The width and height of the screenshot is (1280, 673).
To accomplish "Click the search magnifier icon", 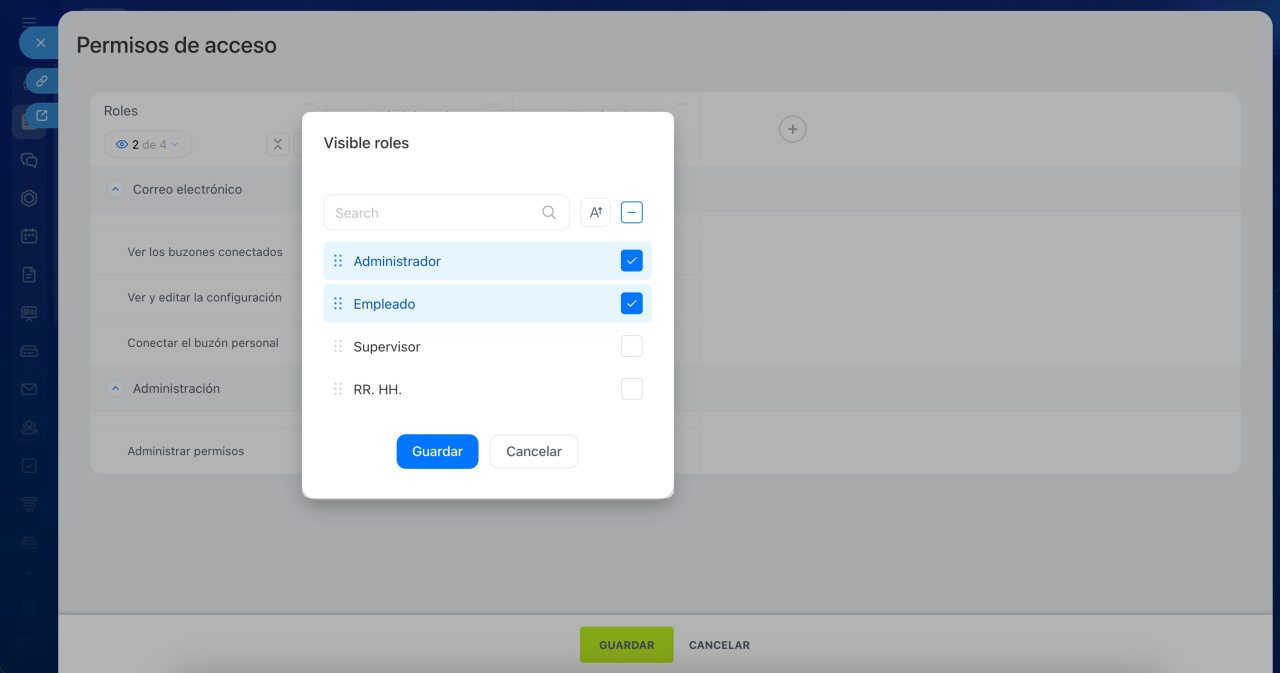I will click(549, 212).
